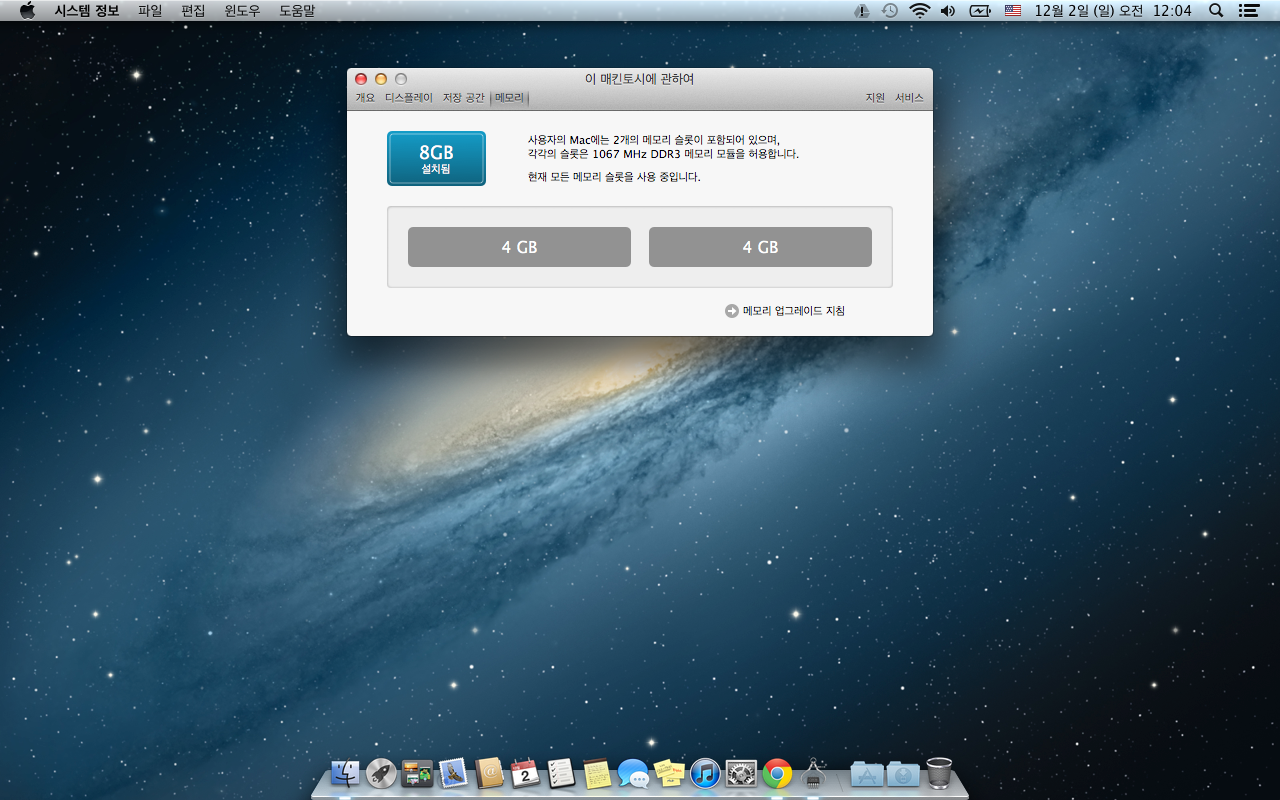Open Notification Center list icon
Viewport: 1280px width, 800px height.
[x=1248, y=11]
